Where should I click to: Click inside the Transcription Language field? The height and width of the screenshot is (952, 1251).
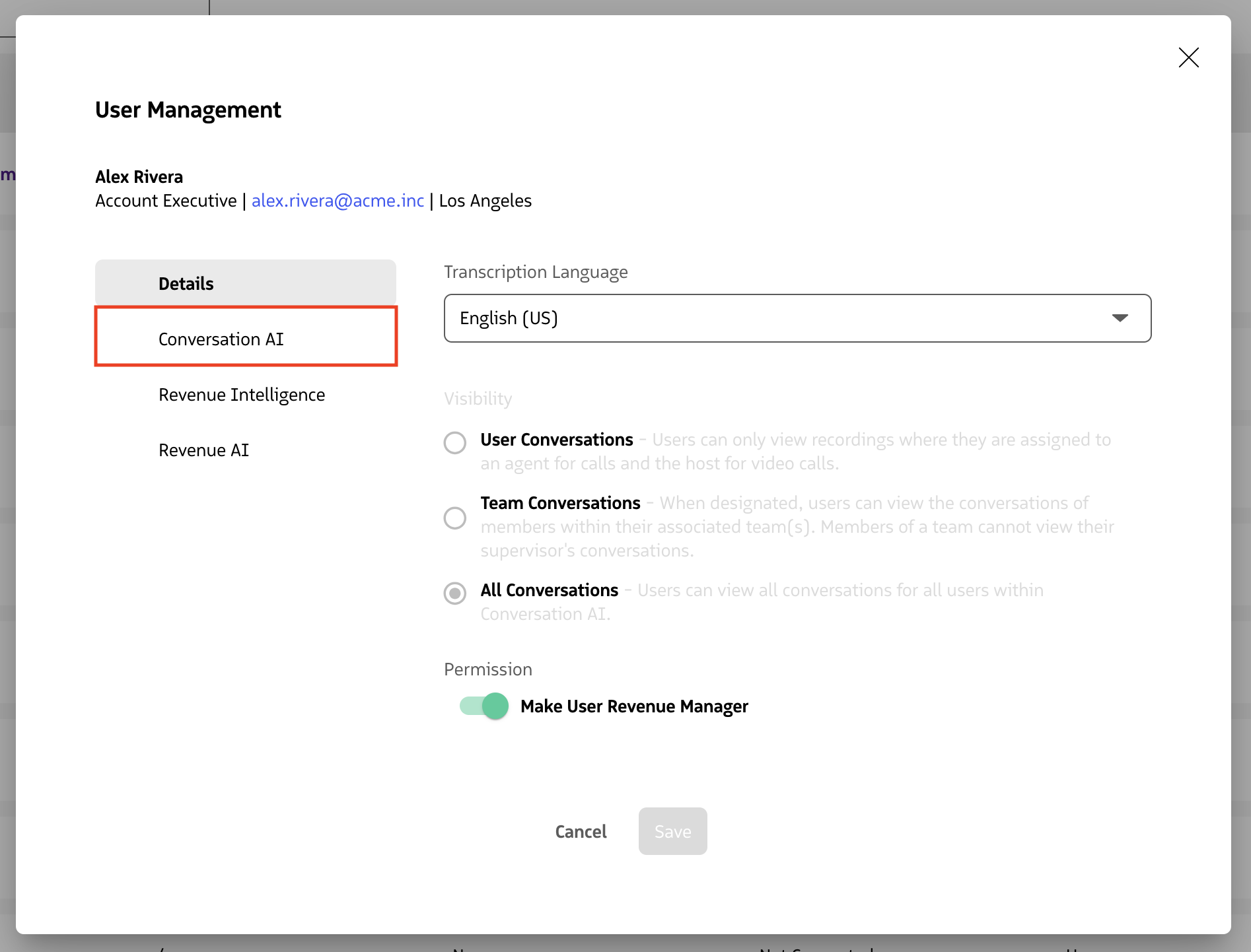[x=727, y=318]
